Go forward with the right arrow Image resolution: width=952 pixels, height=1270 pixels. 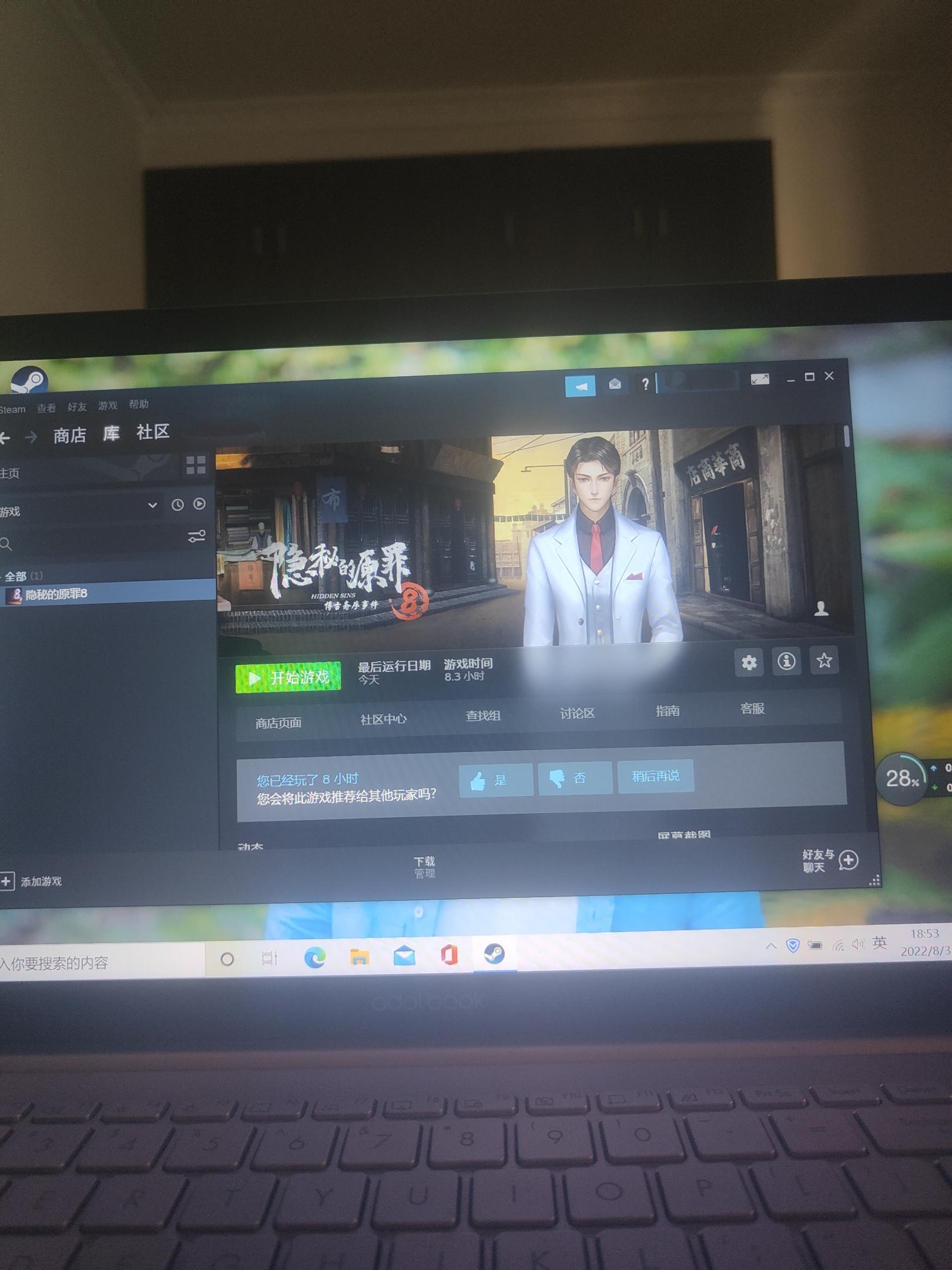(31, 436)
